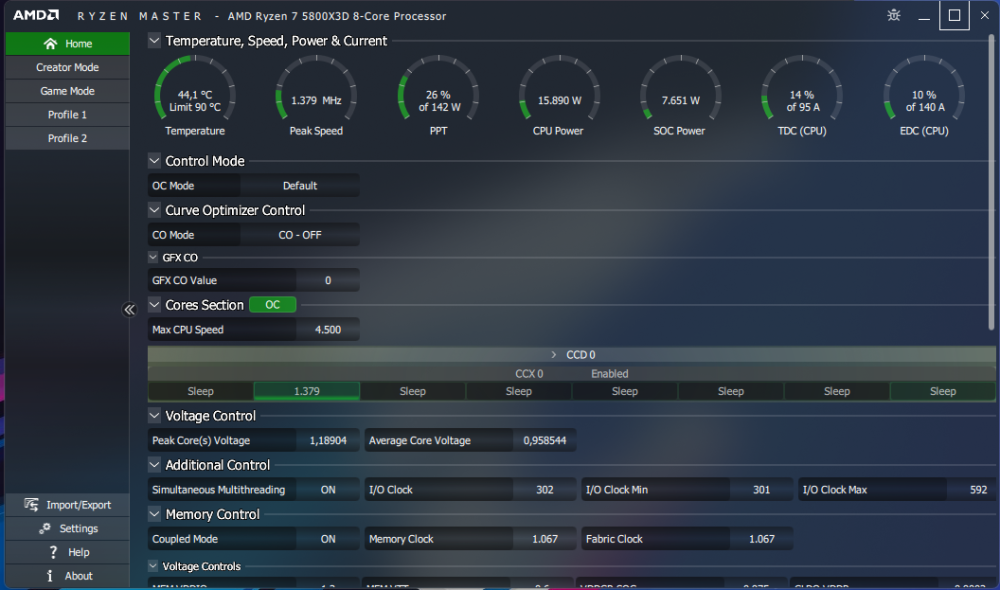Collapse Cores Section
This screenshot has width=1000, height=590.
pyautogui.click(x=154, y=305)
